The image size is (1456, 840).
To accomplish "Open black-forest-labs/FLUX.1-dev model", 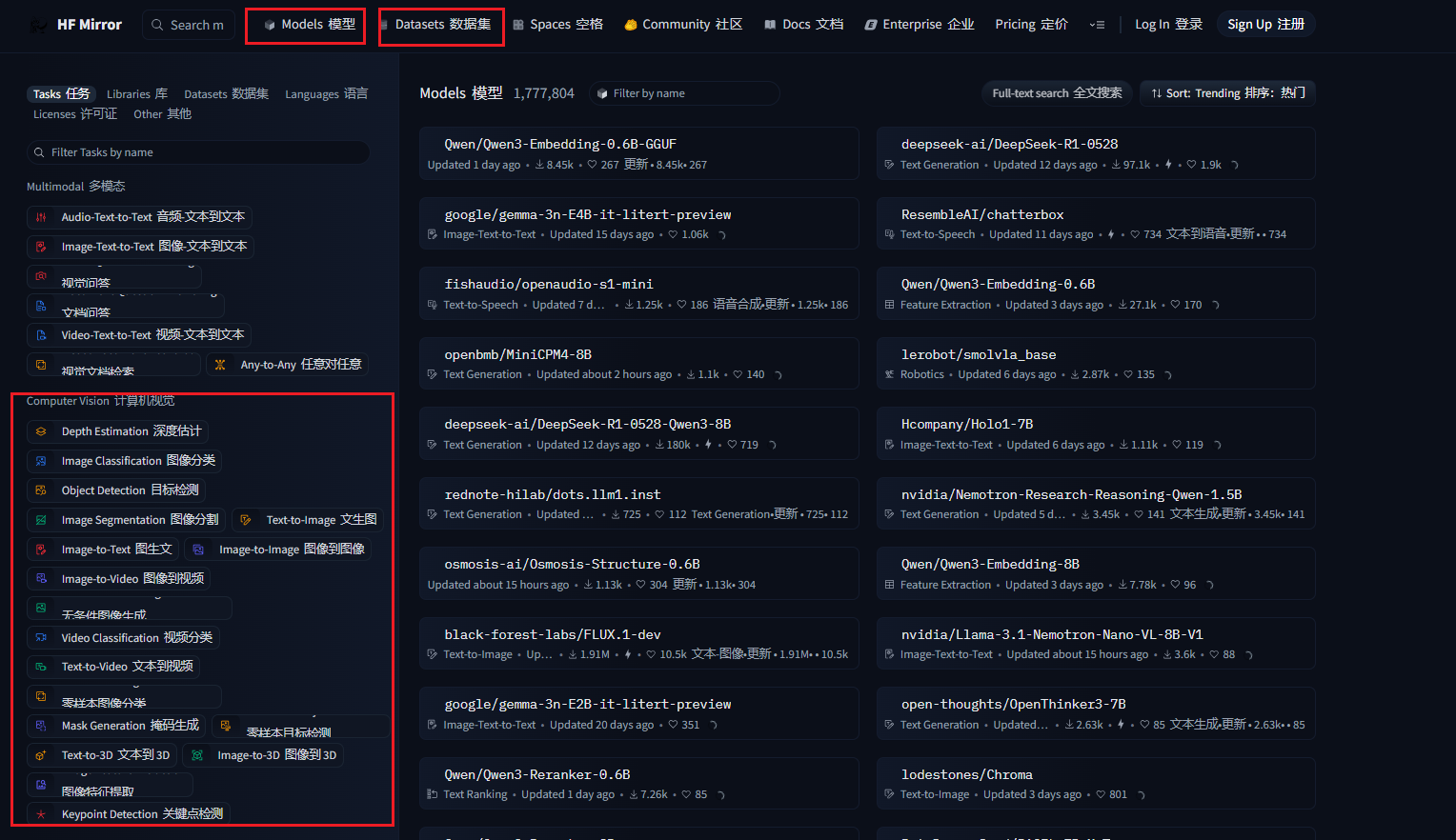I will (639, 644).
